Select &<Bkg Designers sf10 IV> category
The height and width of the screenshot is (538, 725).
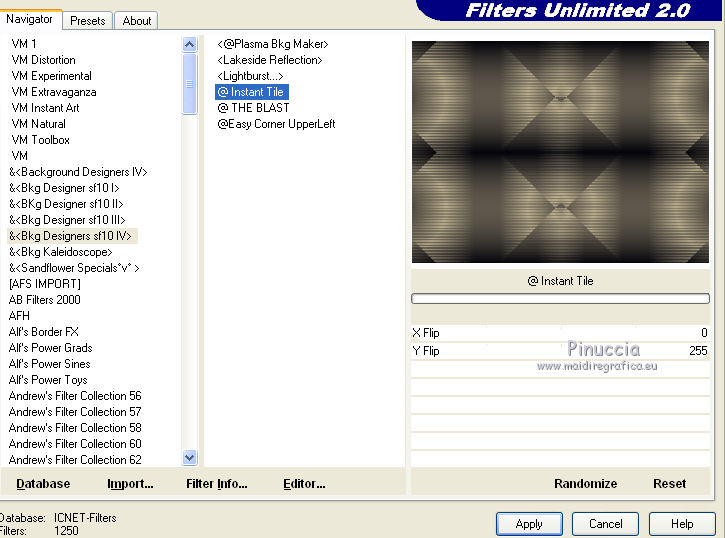[73, 236]
